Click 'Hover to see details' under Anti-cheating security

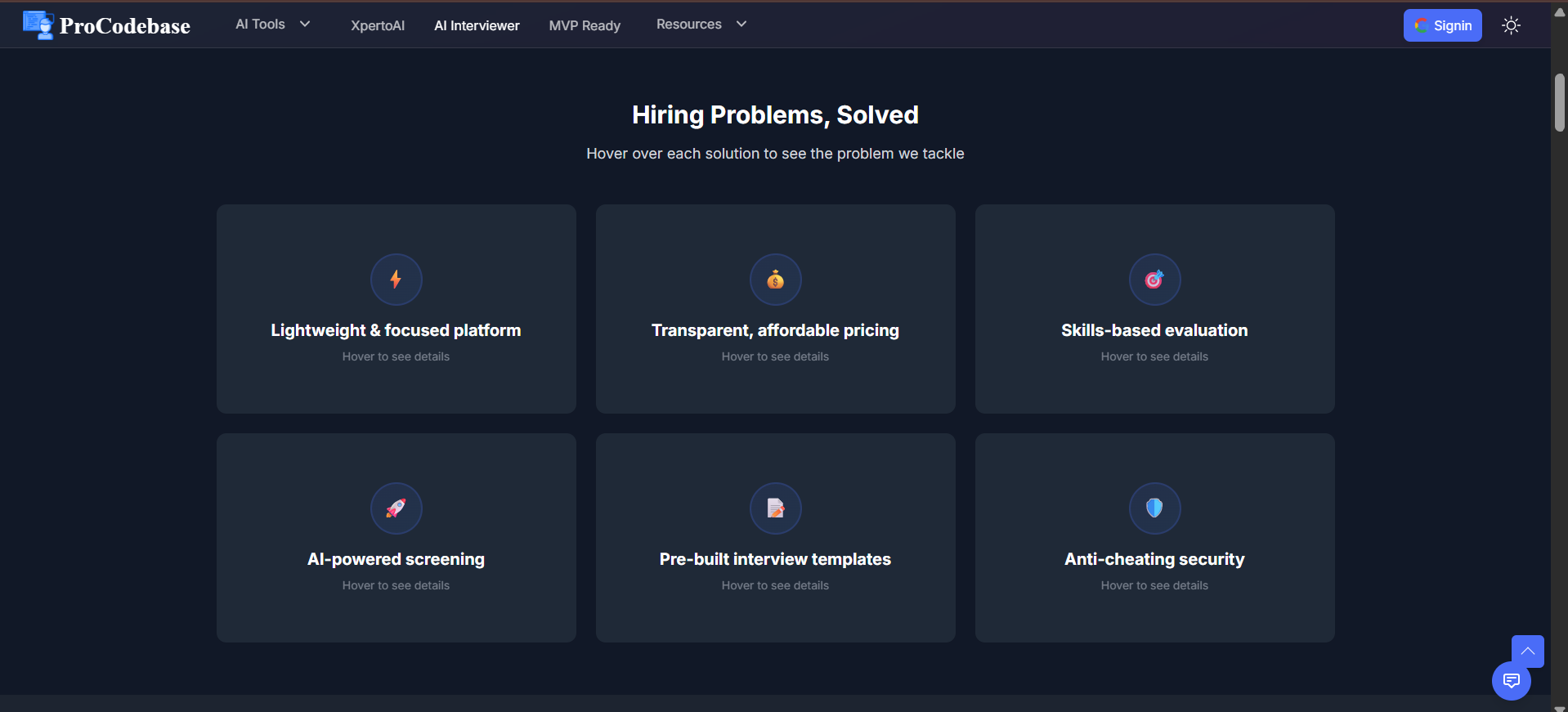1154,585
